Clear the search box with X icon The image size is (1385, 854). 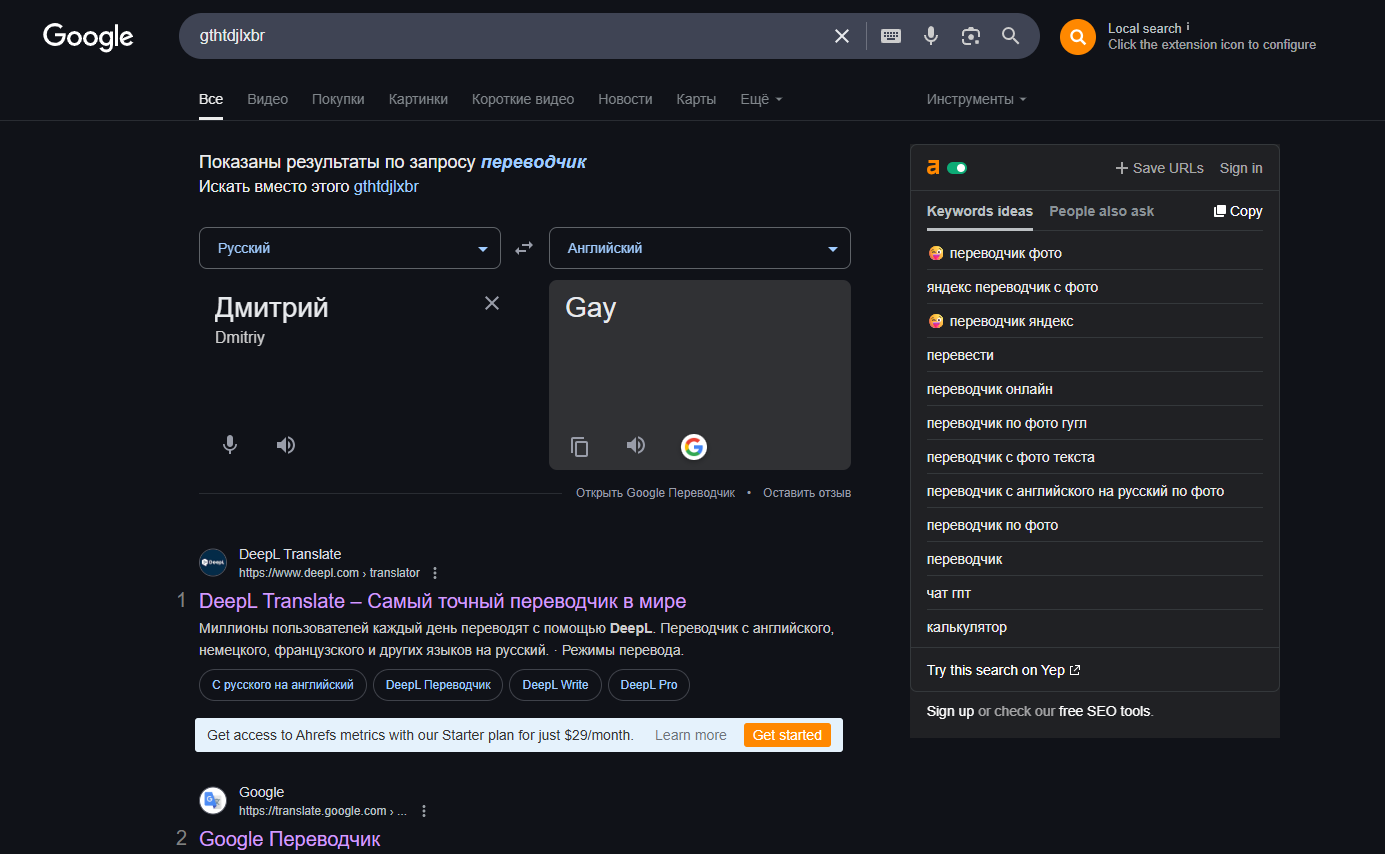pyautogui.click(x=842, y=36)
